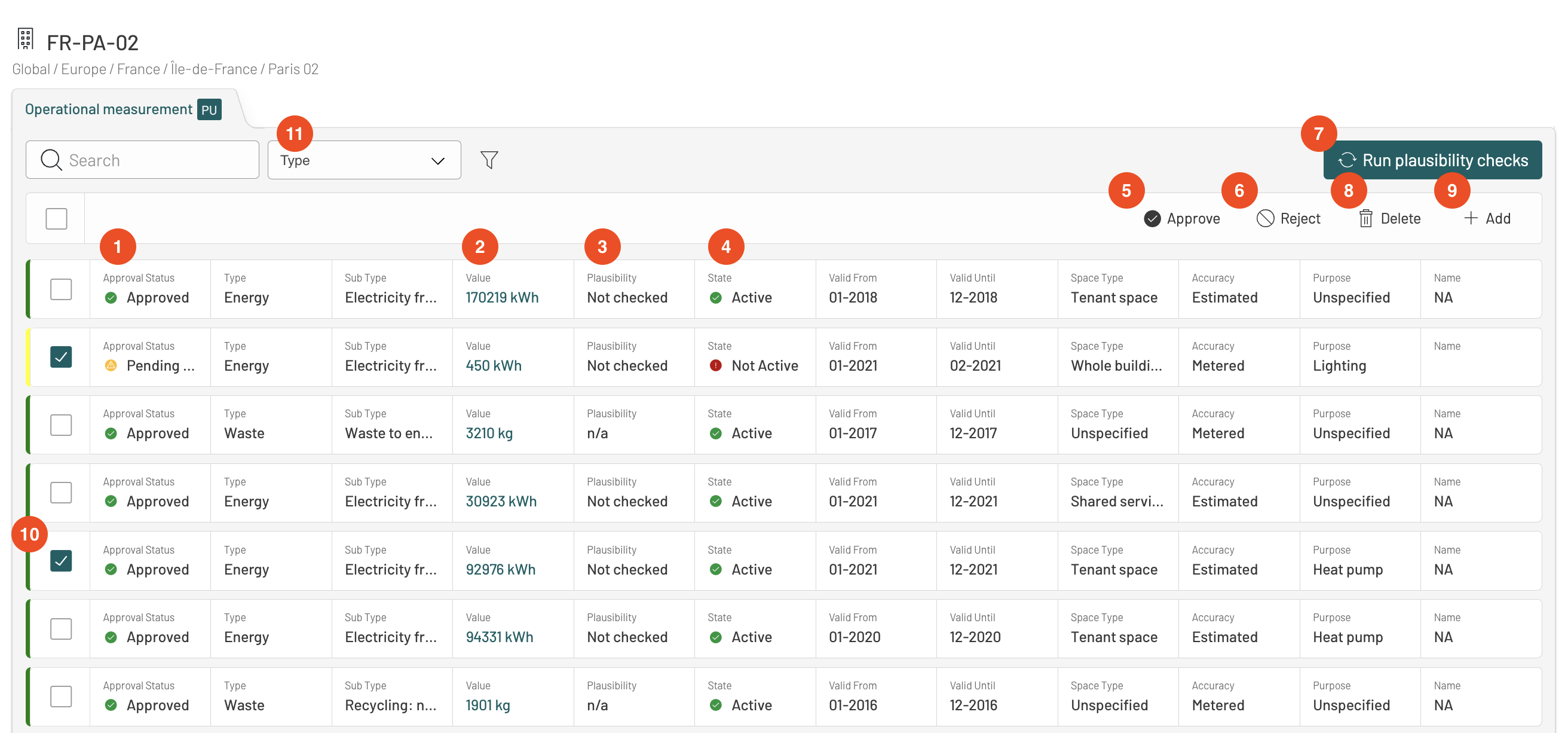
Task: Click the filter funnel icon
Action: point(489,160)
